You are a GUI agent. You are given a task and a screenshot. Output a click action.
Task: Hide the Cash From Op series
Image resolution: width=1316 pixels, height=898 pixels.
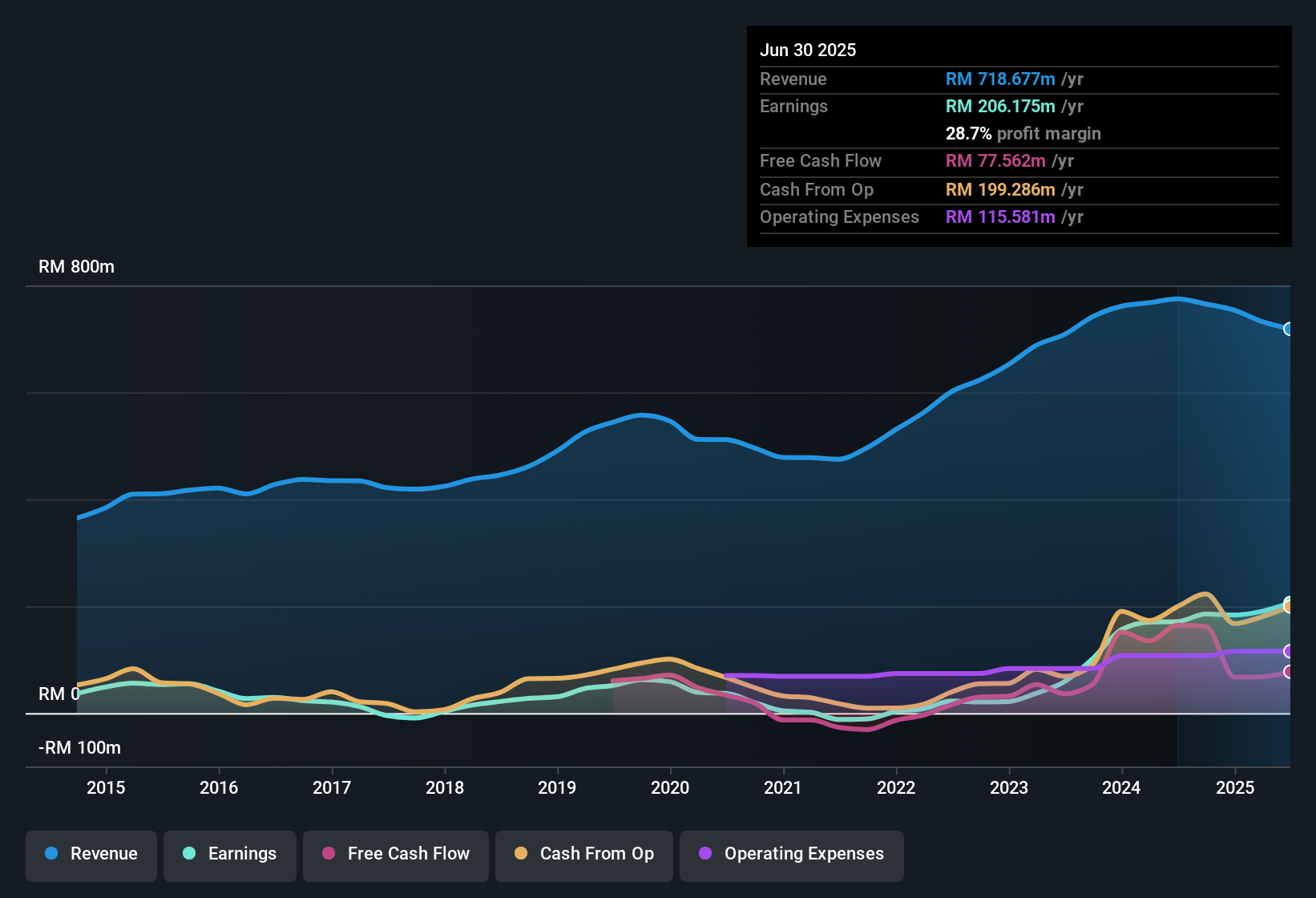point(584,854)
